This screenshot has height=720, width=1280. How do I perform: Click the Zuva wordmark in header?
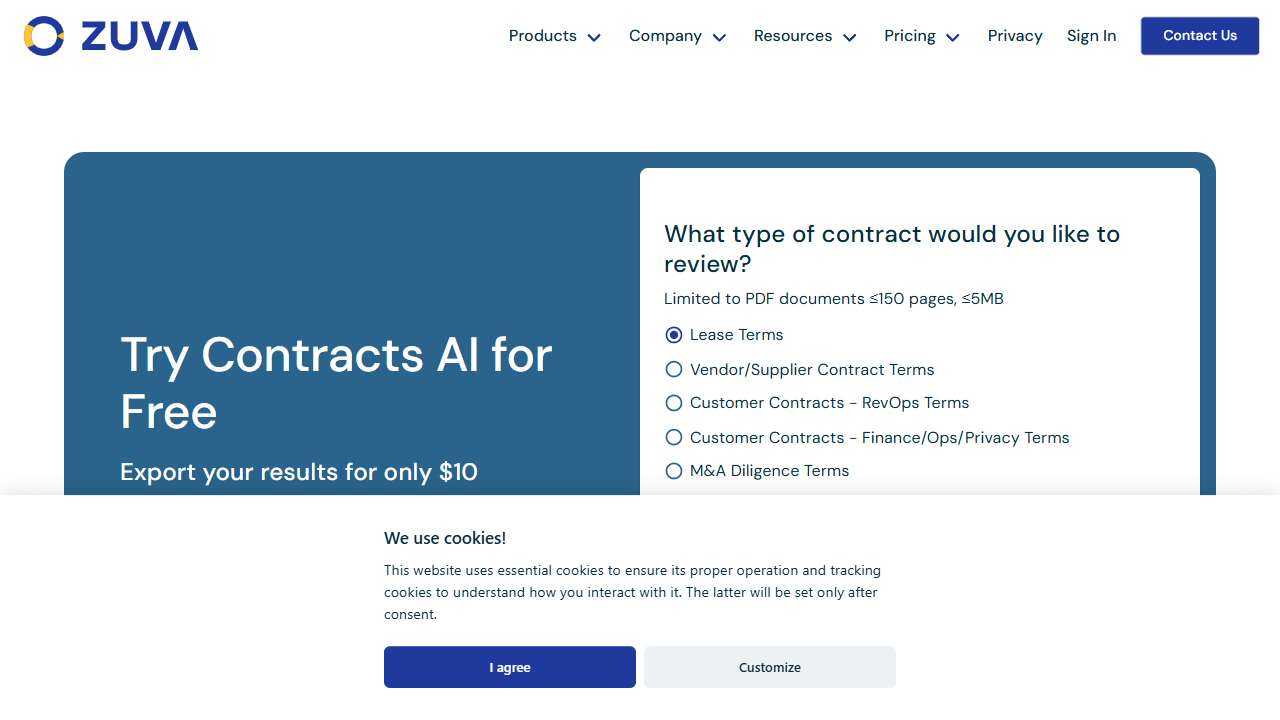click(139, 36)
